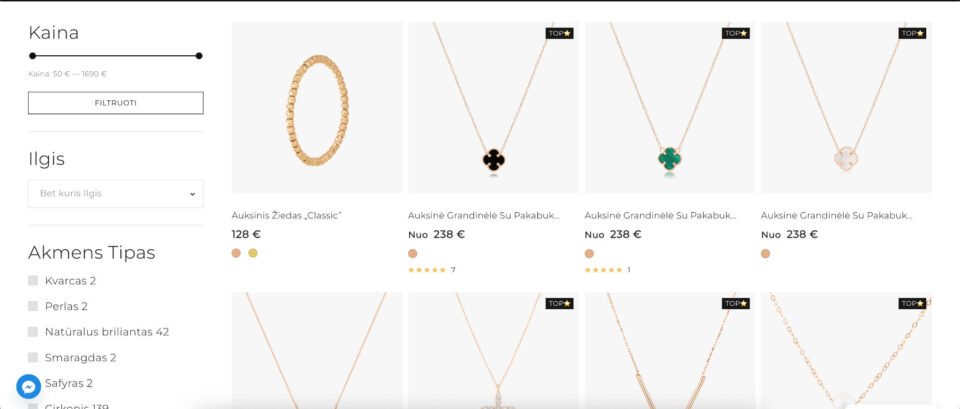Toggle the Smaragdas filter checkbox
This screenshot has width=960, height=409.
[x=33, y=358]
